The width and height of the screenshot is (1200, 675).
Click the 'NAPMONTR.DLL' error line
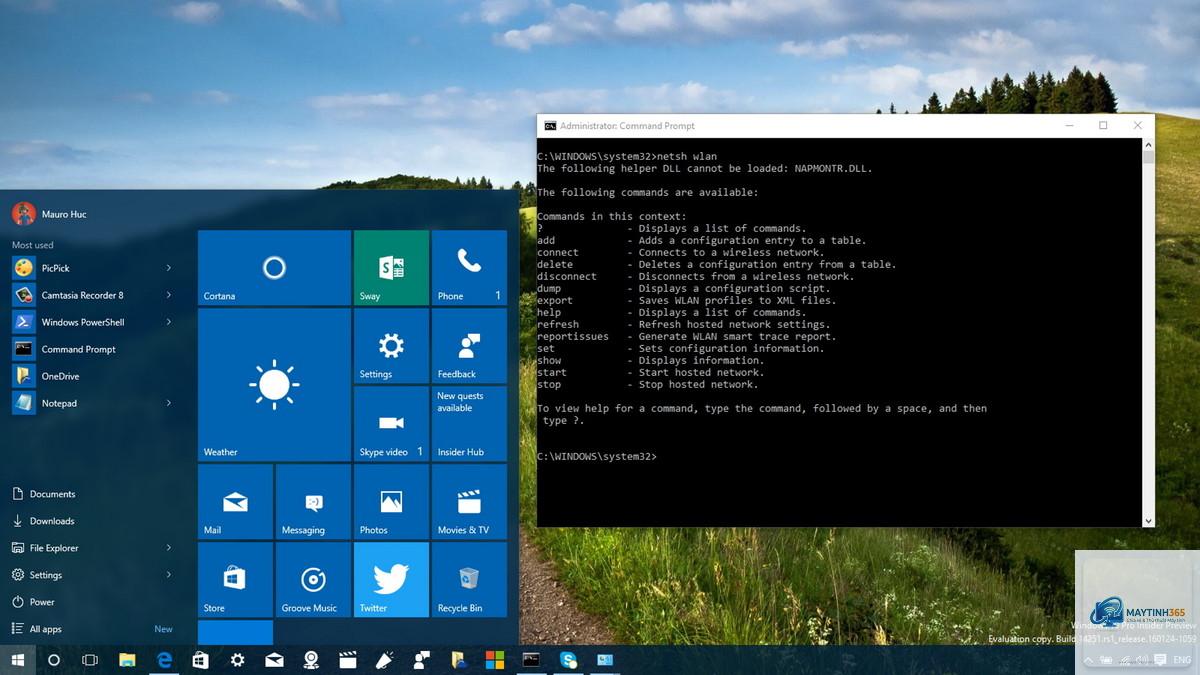coord(704,169)
